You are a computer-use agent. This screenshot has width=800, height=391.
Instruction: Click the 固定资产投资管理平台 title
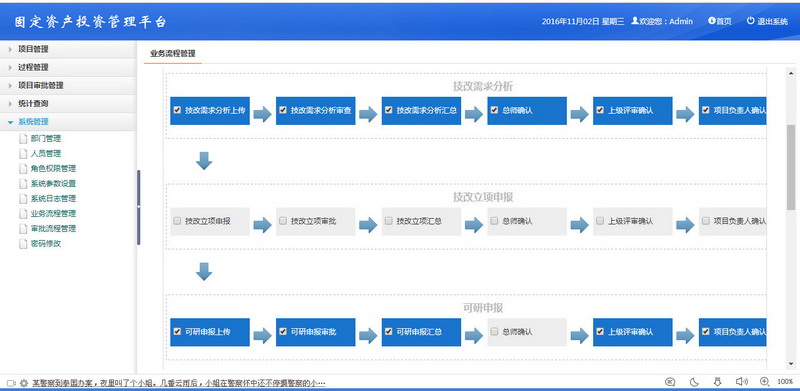click(x=91, y=21)
